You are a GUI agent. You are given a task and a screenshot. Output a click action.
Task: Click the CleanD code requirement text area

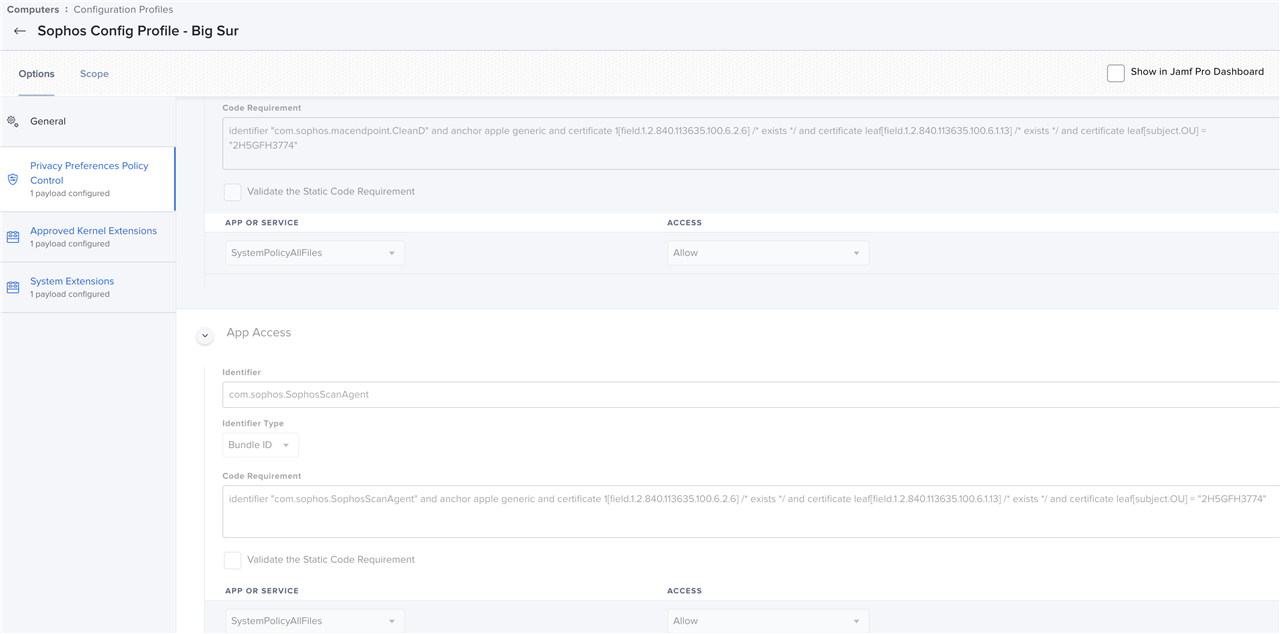tap(751, 143)
